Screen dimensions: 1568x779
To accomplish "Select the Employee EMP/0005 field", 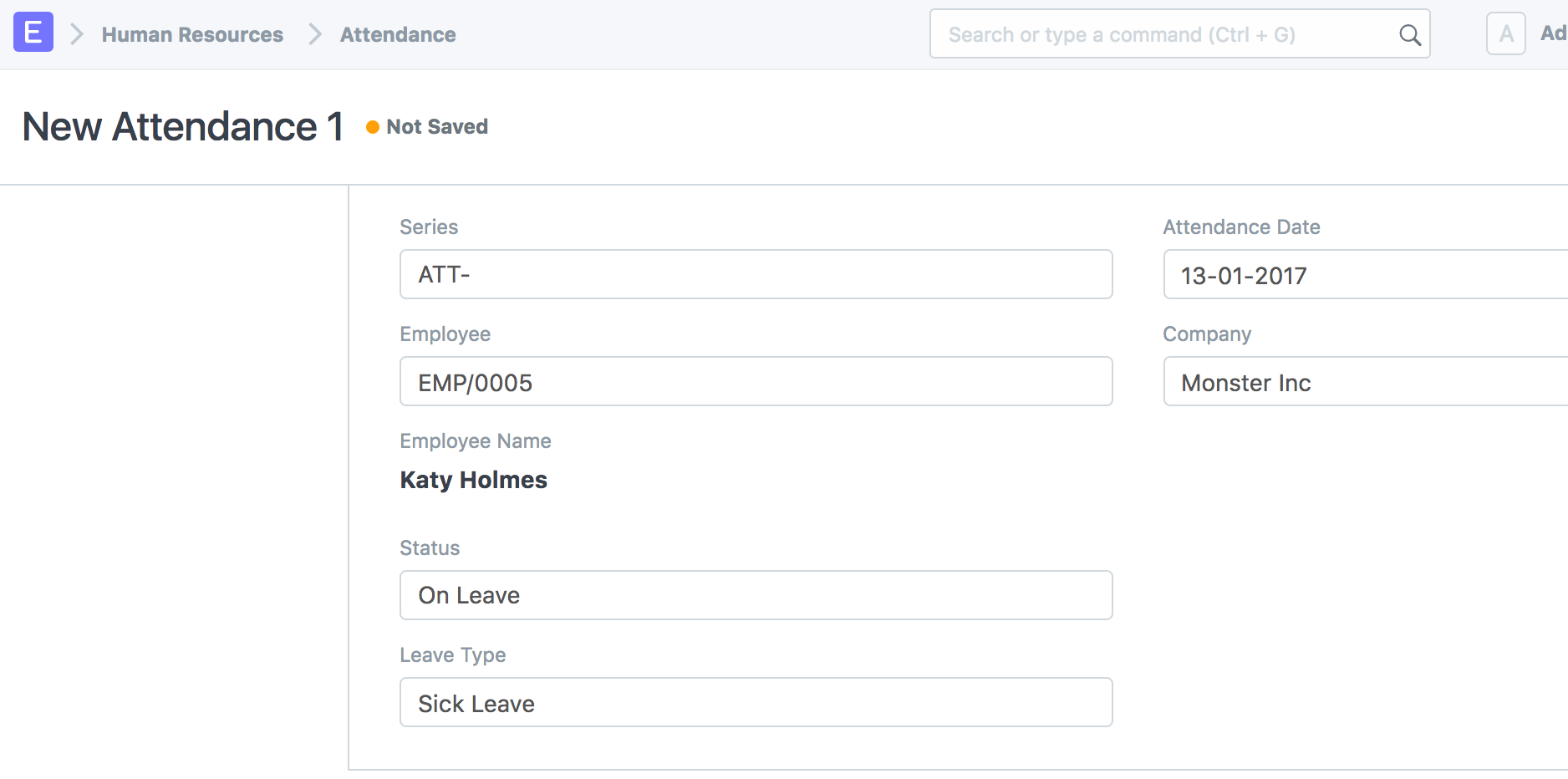I will tap(756, 381).
